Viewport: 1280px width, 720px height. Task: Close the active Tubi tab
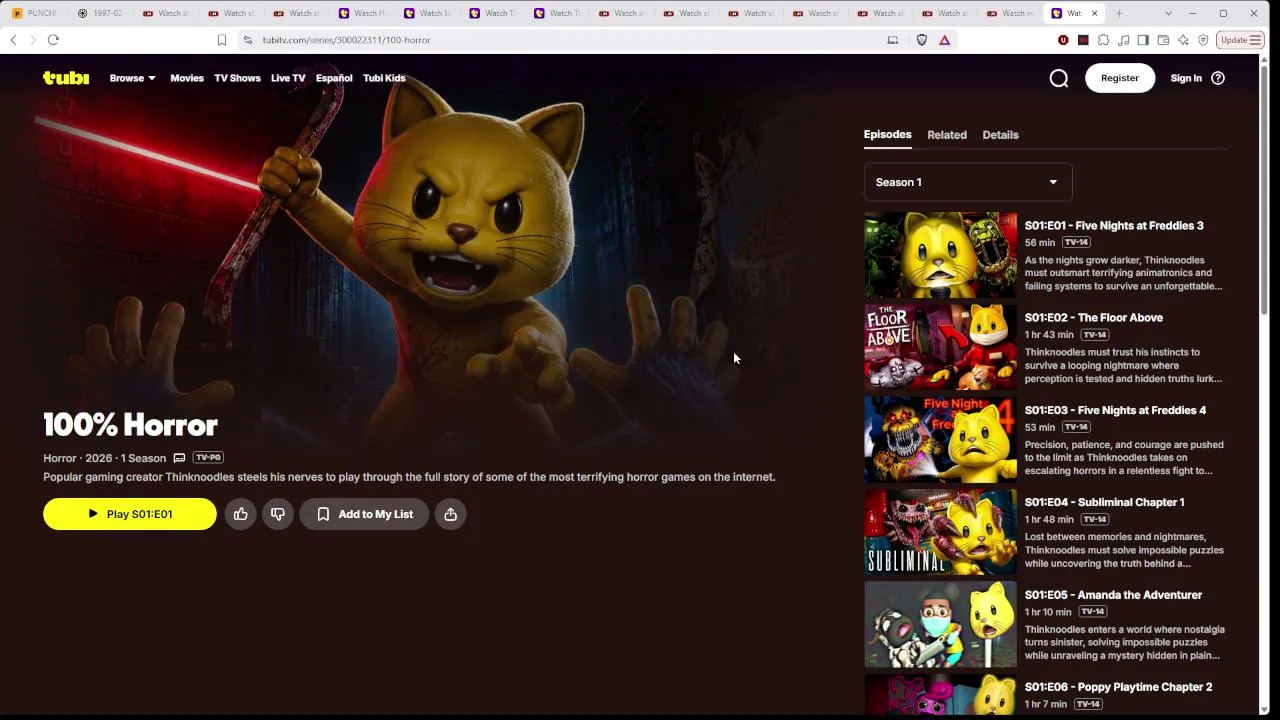point(1094,13)
